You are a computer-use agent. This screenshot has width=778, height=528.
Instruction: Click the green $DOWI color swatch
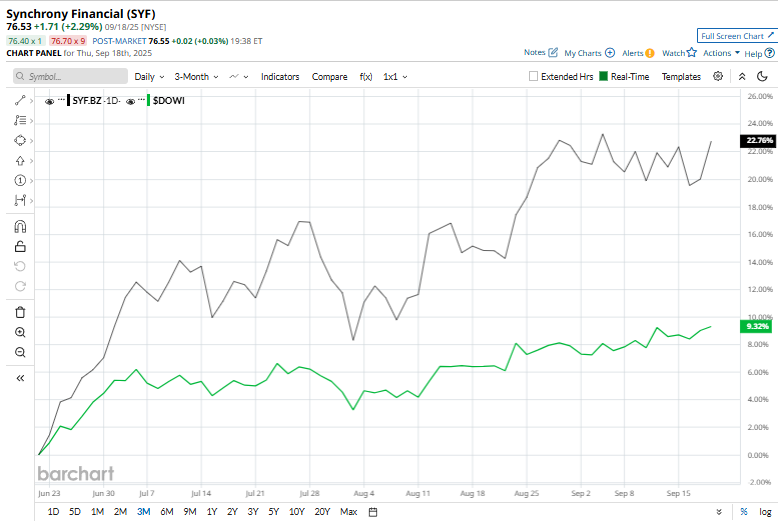click(x=148, y=101)
